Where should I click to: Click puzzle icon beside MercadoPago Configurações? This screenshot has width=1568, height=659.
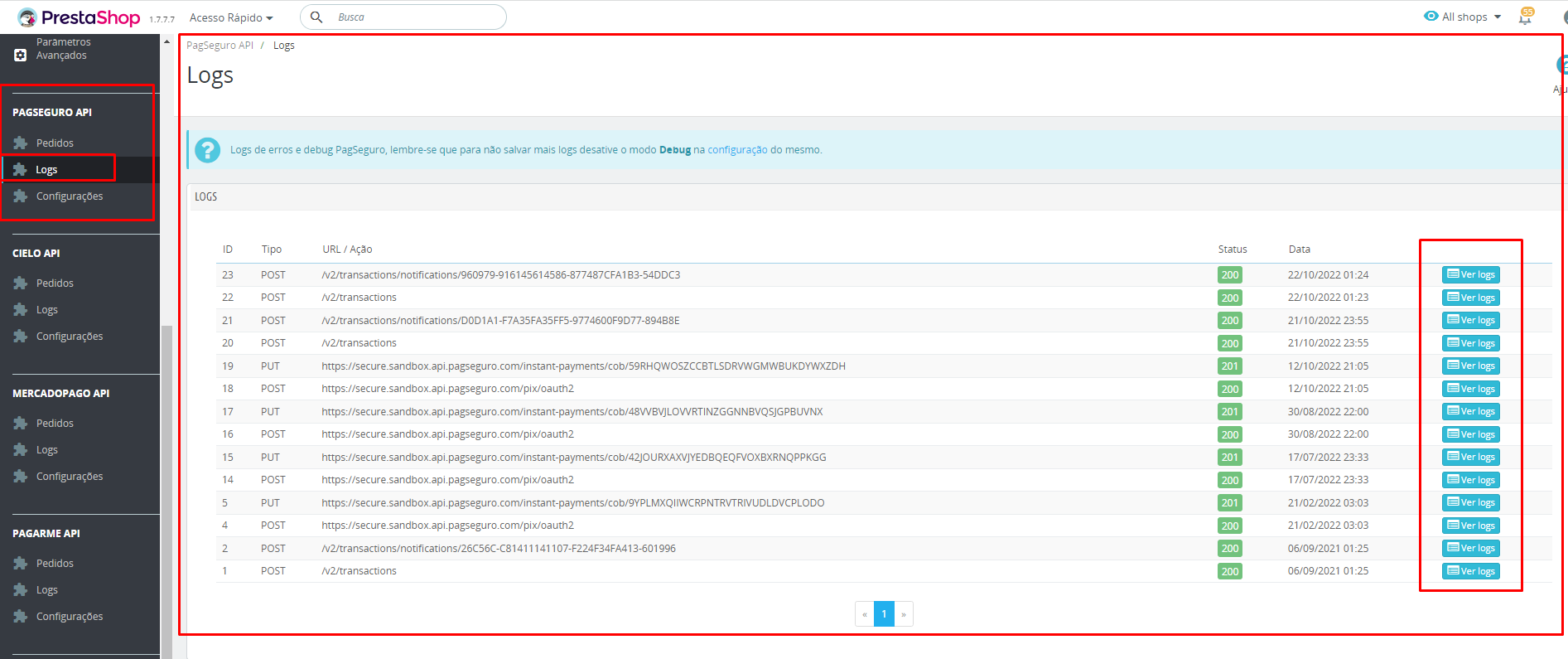point(21,476)
